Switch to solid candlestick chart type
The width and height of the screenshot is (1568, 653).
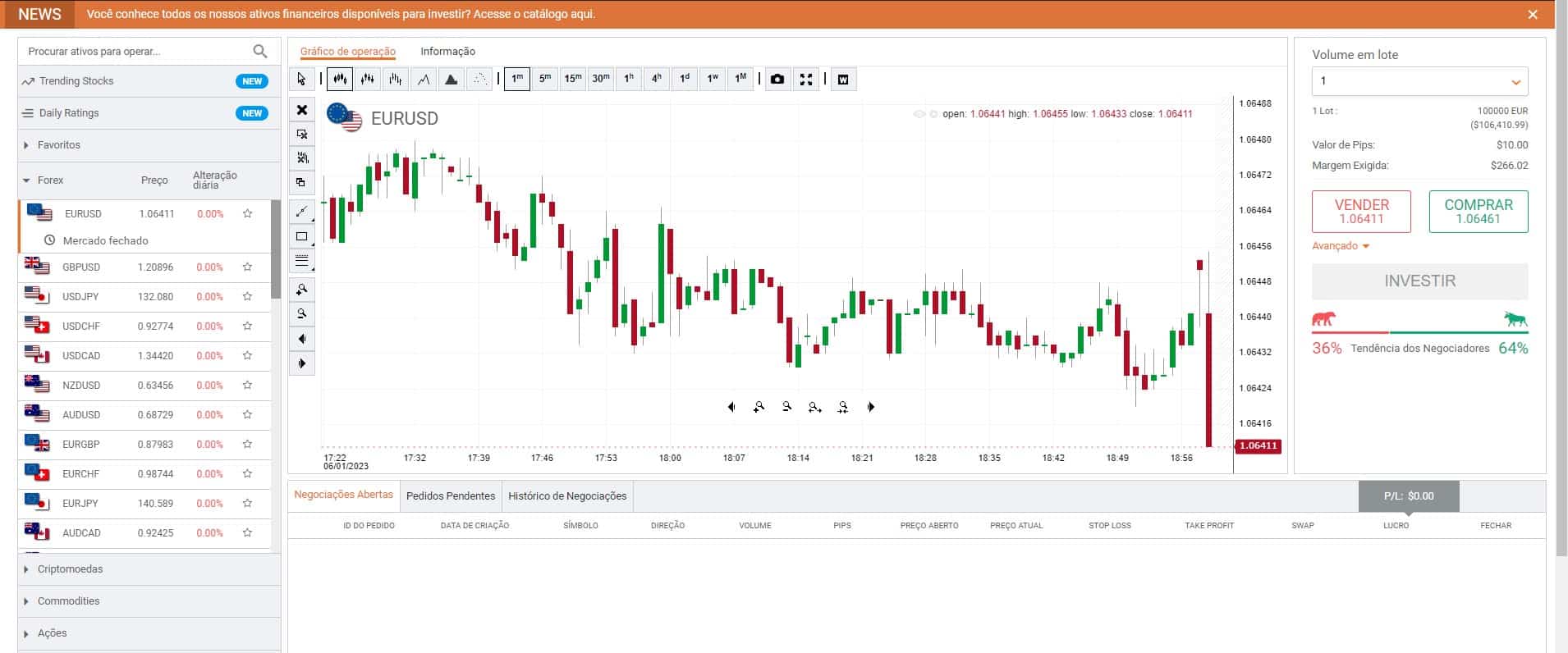pos(340,79)
